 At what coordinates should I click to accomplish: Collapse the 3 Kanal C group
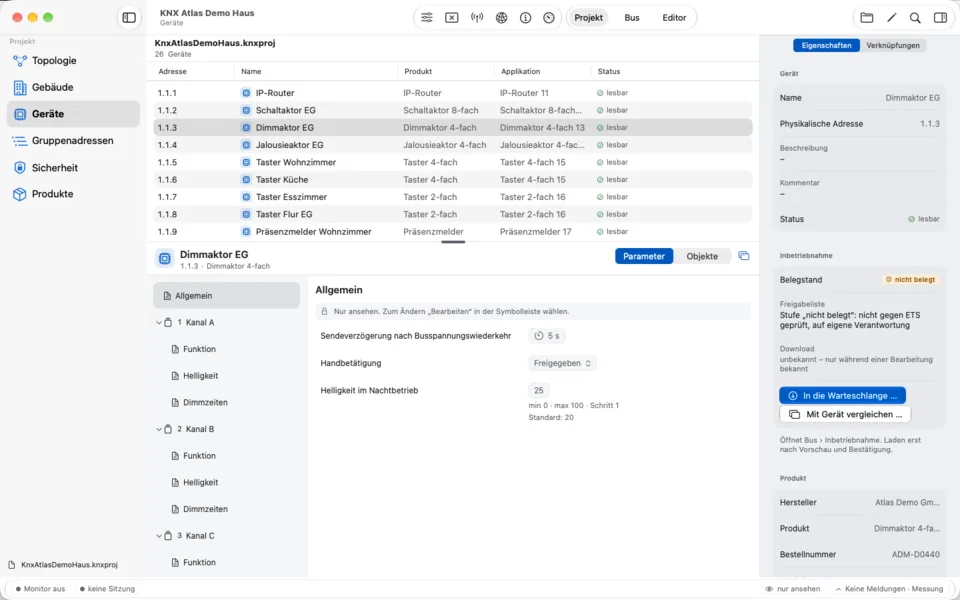click(159, 536)
